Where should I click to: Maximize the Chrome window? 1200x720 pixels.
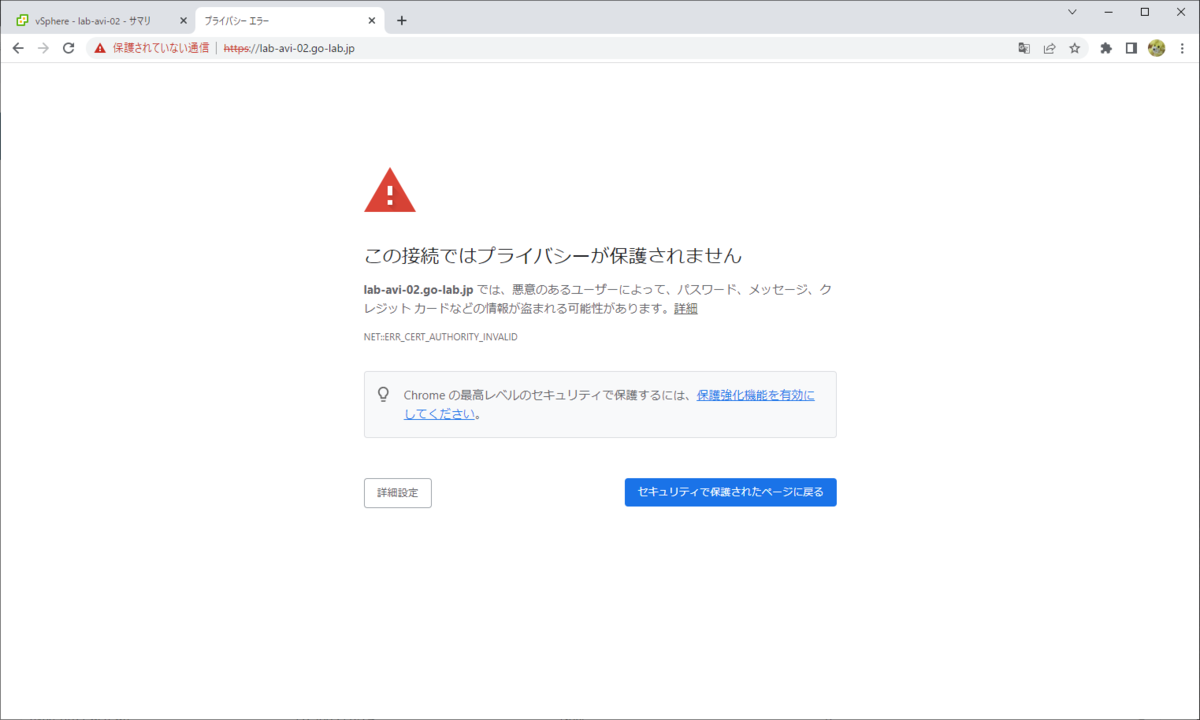pos(1145,12)
